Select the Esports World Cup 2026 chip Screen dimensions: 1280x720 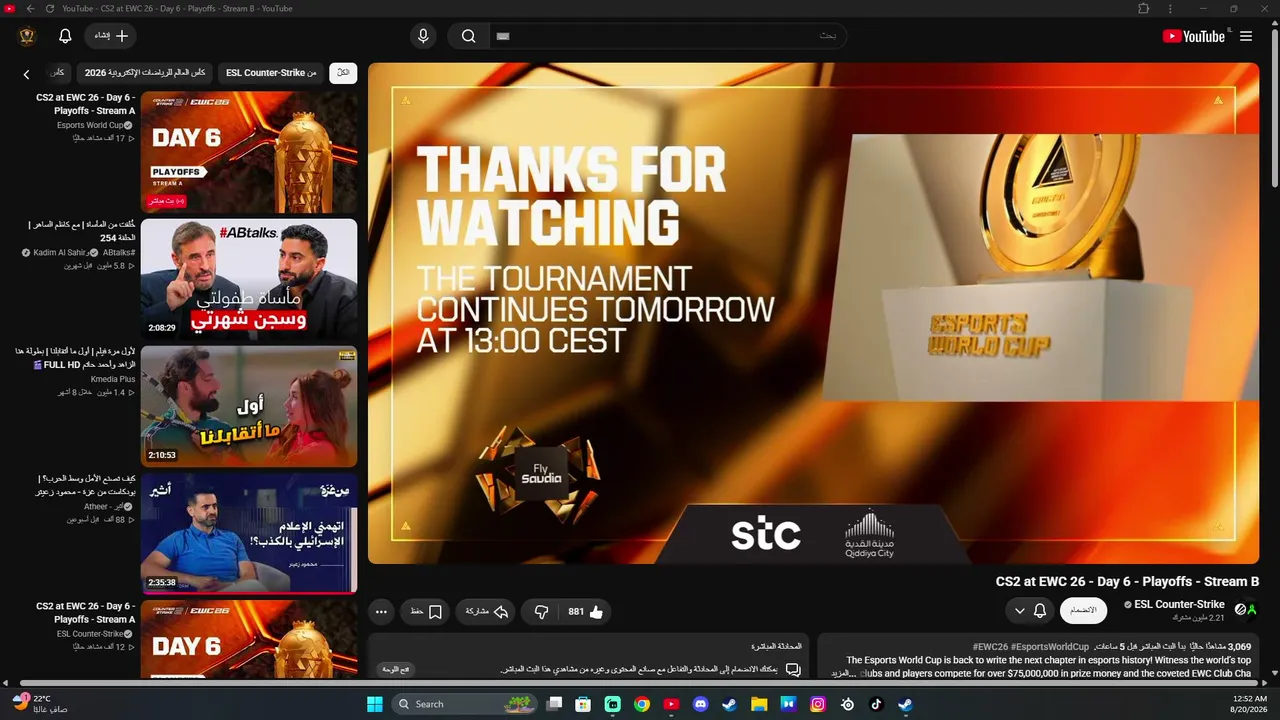pos(145,73)
